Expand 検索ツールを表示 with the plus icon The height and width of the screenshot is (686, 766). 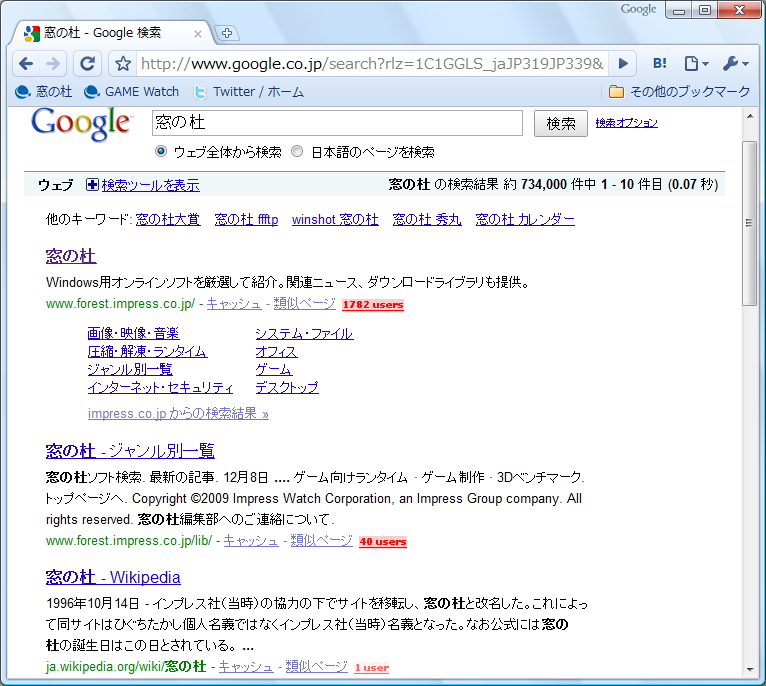tap(92, 185)
